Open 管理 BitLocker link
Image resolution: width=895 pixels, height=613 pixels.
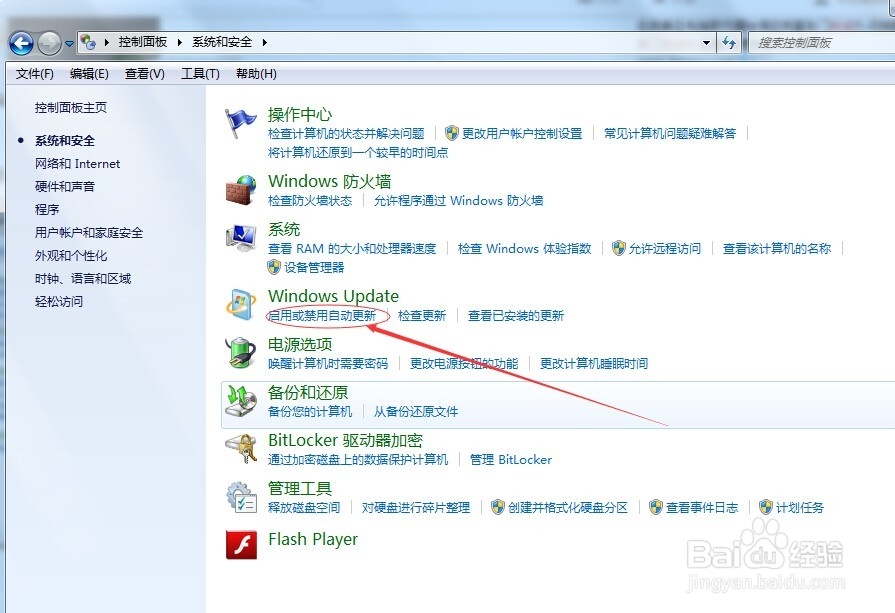pos(511,459)
